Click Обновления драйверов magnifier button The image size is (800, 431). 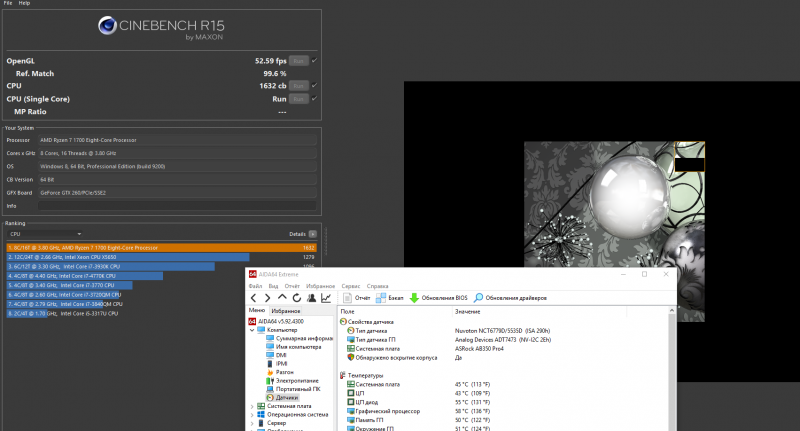pos(510,298)
